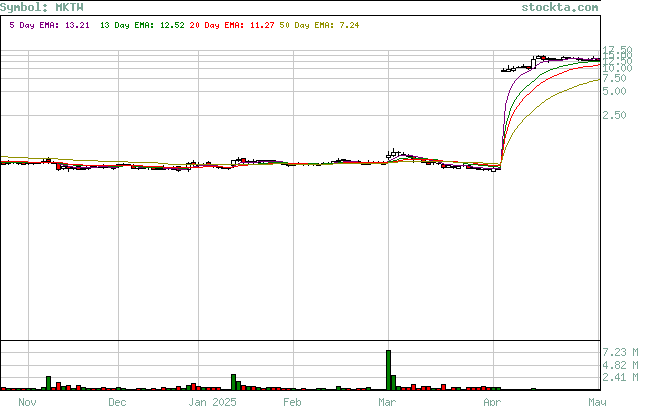
Task: Click the Jan 2025 date axis label
Action: coord(212,401)
